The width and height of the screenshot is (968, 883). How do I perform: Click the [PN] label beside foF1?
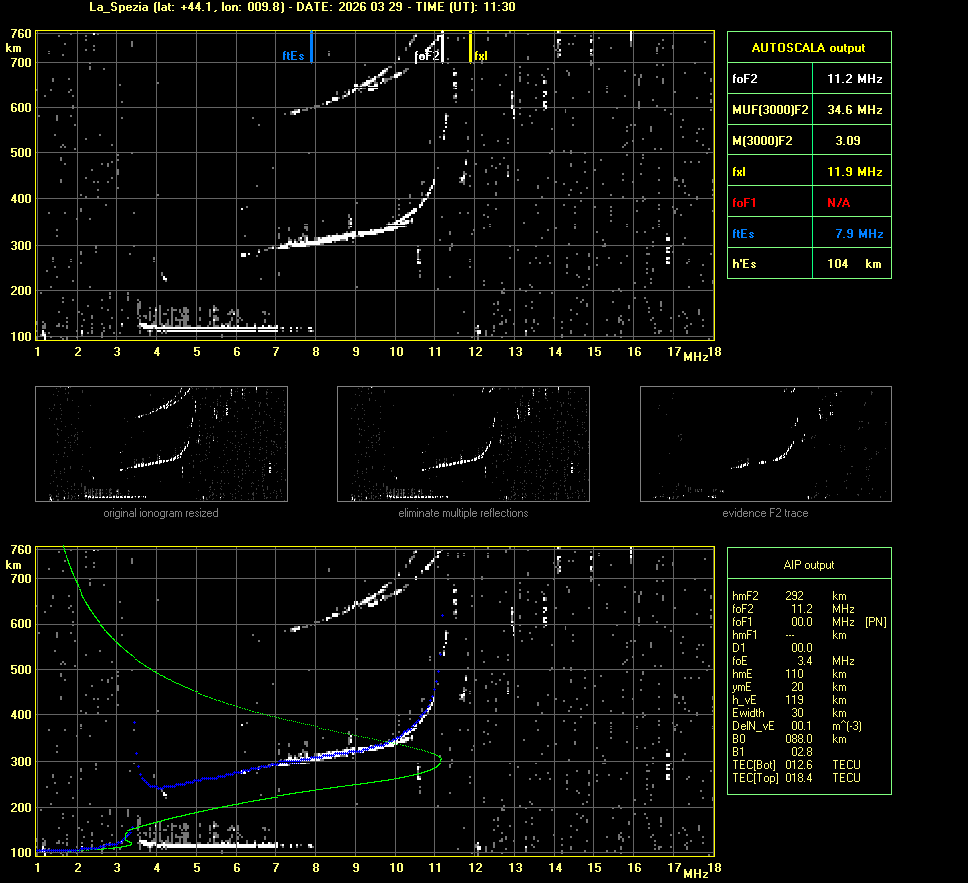(x=875, y=621)
